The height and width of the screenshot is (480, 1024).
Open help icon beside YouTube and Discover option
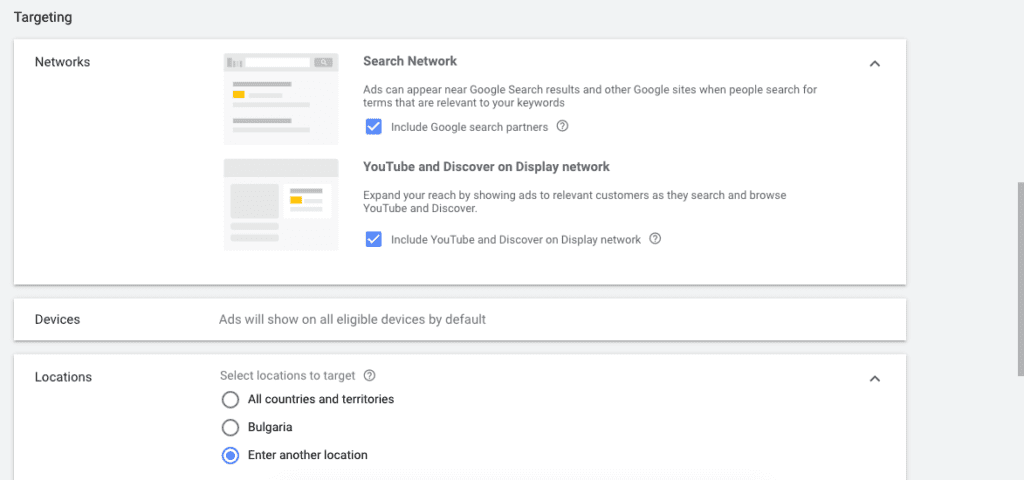coord(655,240)
